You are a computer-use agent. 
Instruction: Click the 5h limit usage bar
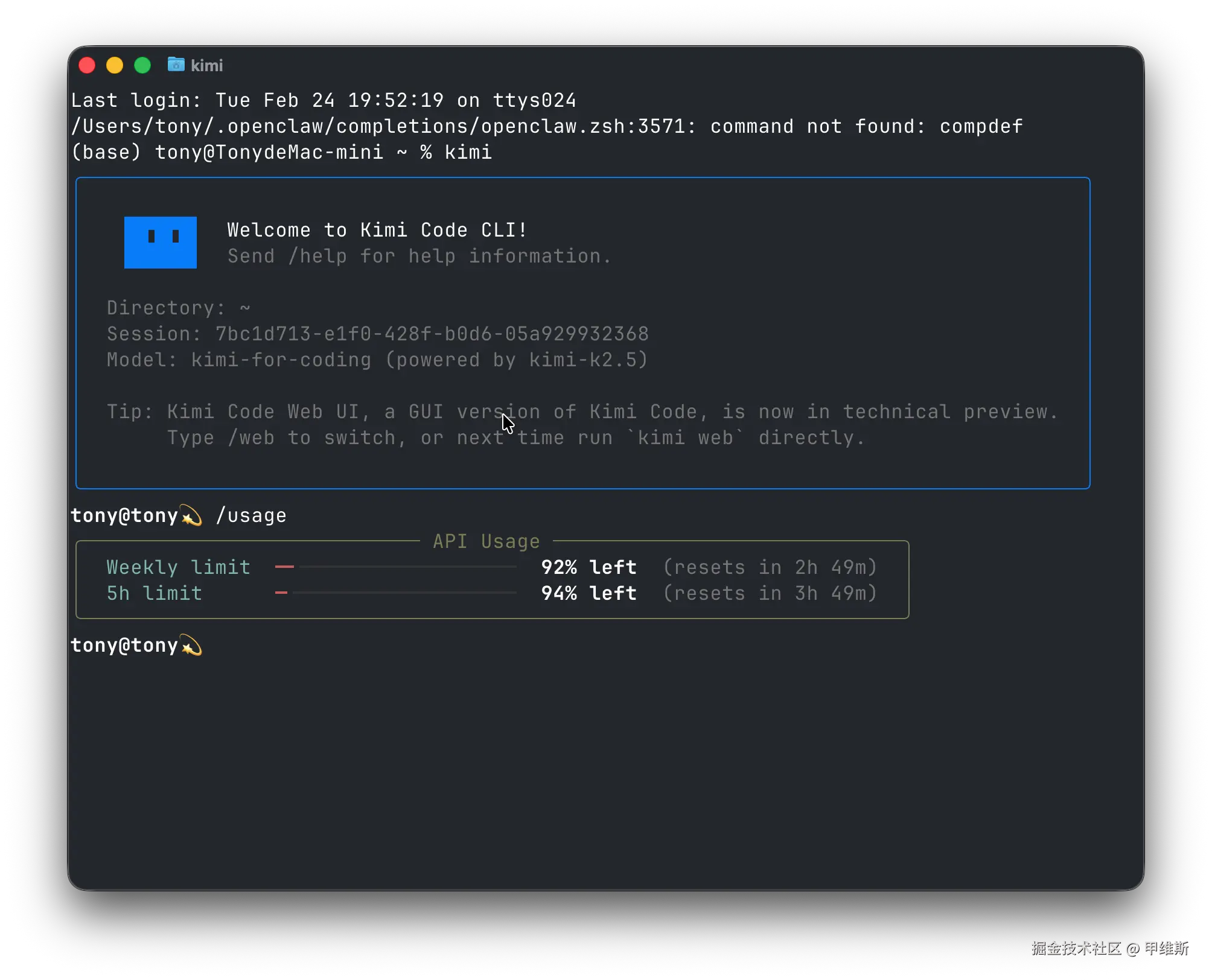pyautogui.click(x=395, y=593)
